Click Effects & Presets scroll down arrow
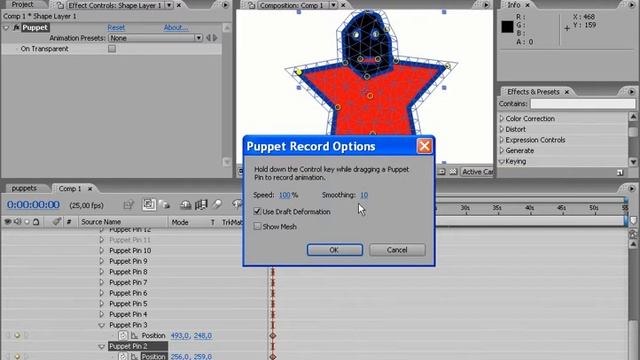This screenshot has height=360, width=640. 633,162
